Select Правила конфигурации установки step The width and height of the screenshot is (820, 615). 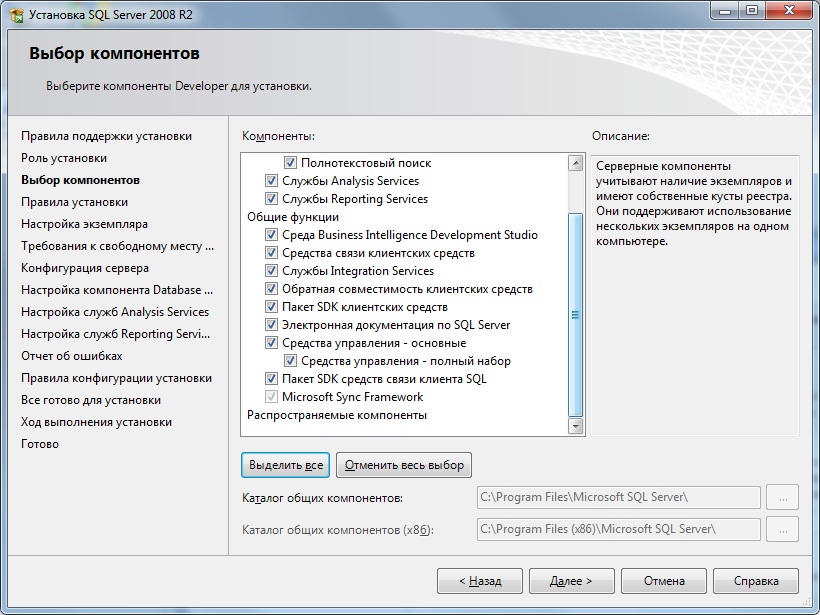116,378
